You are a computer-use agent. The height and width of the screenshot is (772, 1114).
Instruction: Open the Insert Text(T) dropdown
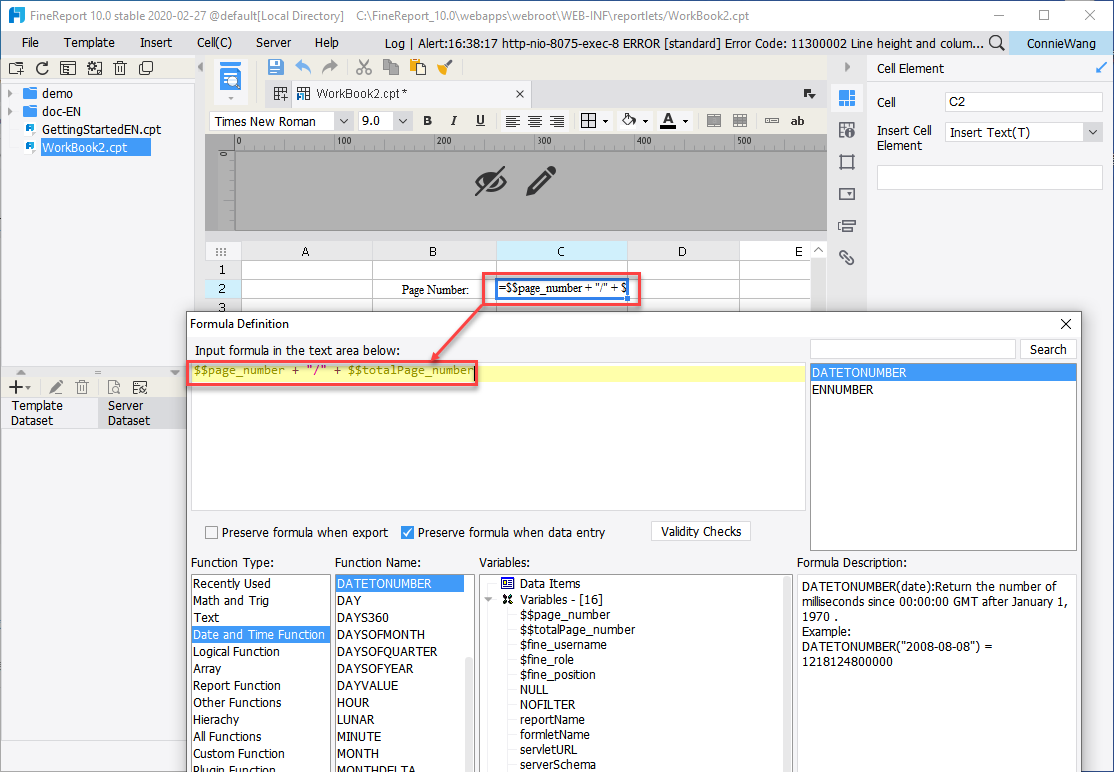click(x=1092, y=131)
